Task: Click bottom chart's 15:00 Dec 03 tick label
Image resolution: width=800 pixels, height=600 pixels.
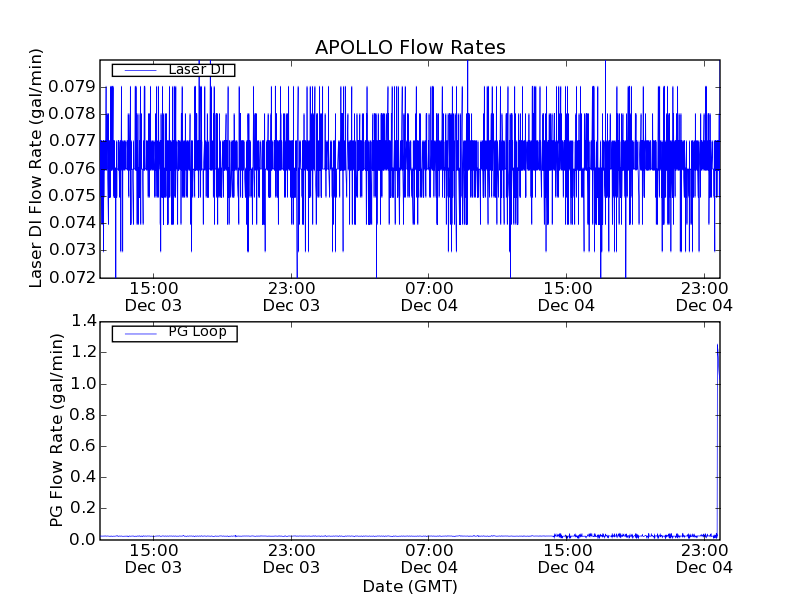Action: coord(153,558)
